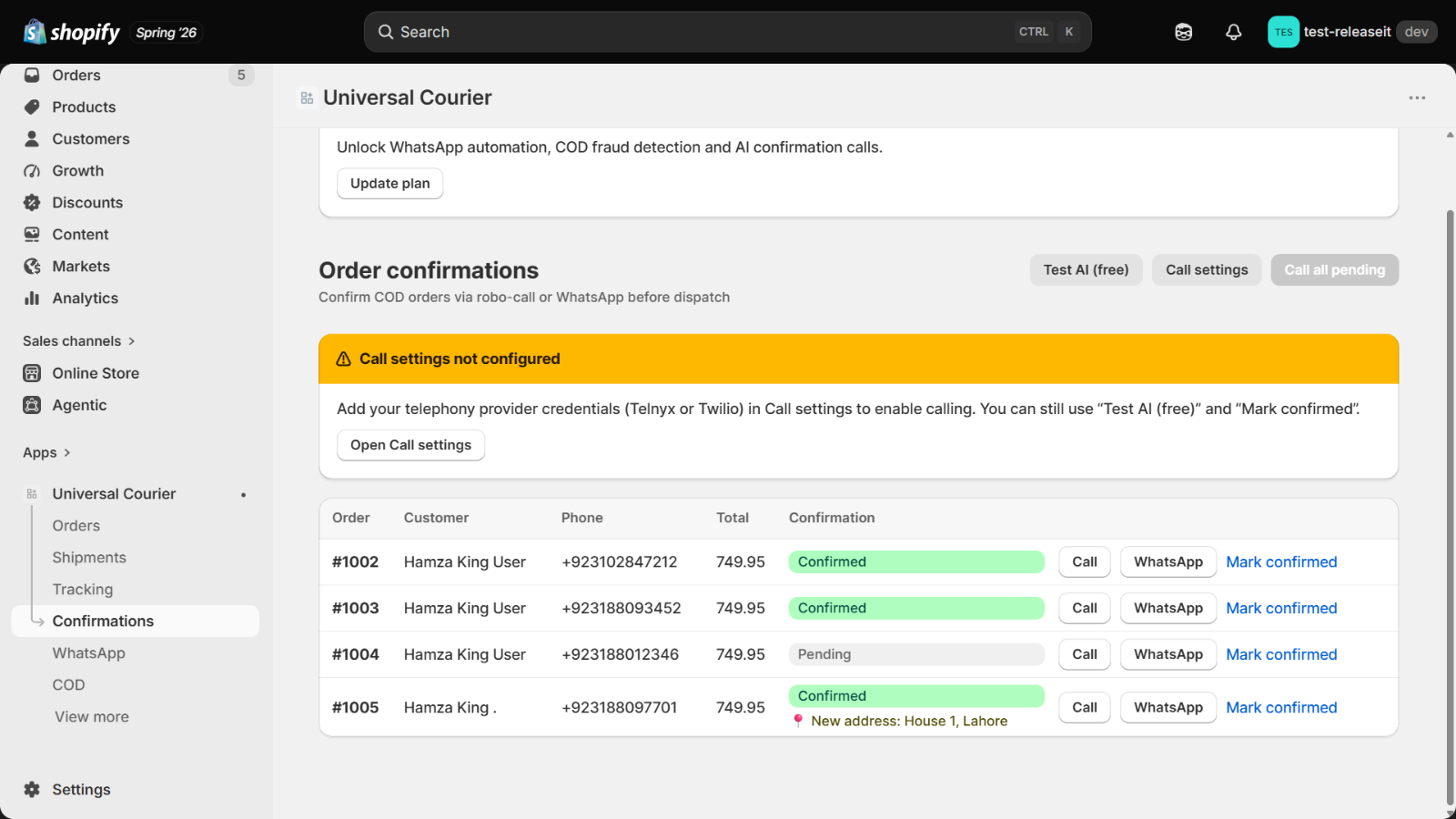
Task: Click the Update plan button
Action: tap(390, 183)
